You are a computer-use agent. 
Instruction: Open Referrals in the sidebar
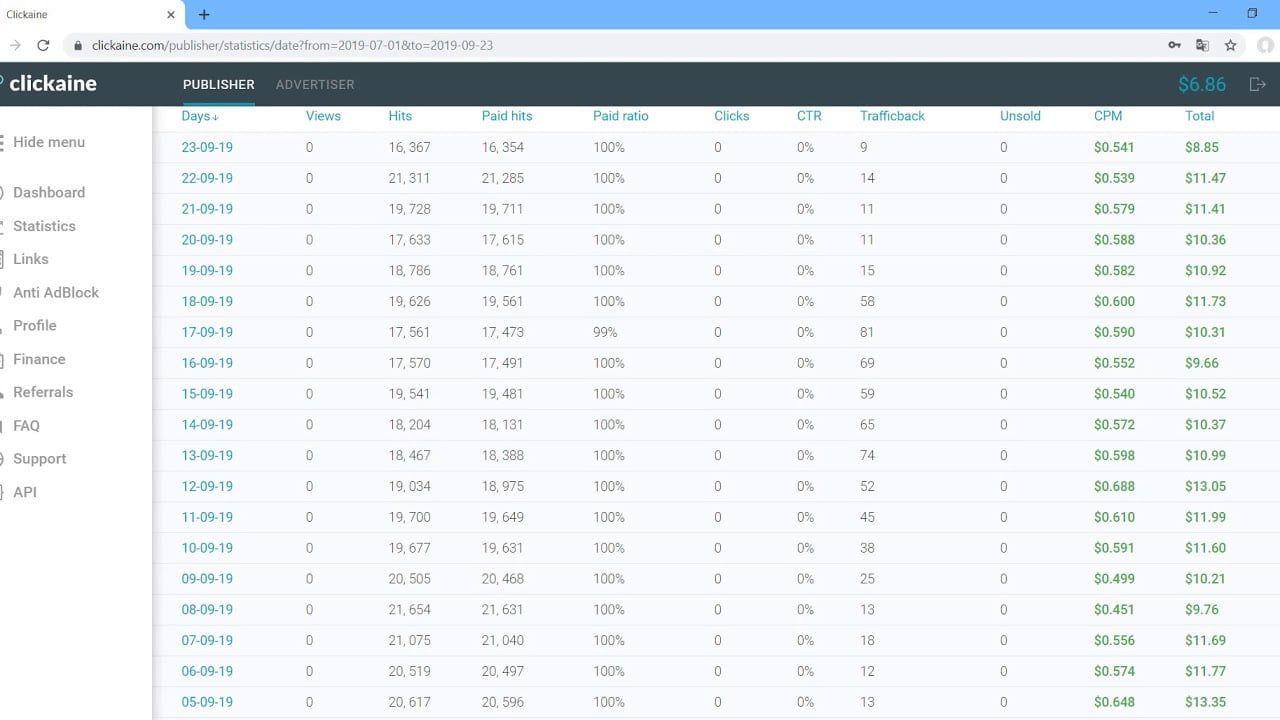coord(43,392)
